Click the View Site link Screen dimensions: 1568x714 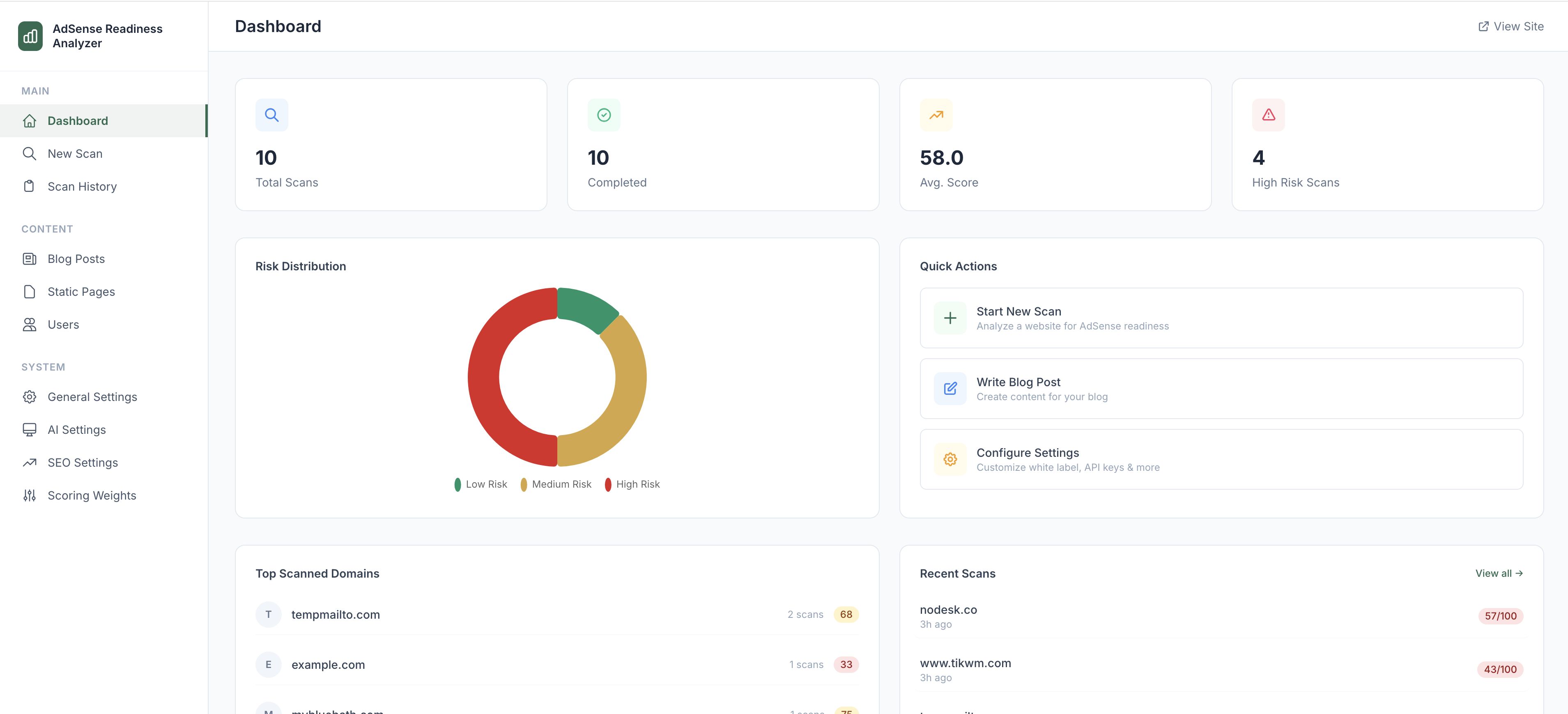point(1511,26)
